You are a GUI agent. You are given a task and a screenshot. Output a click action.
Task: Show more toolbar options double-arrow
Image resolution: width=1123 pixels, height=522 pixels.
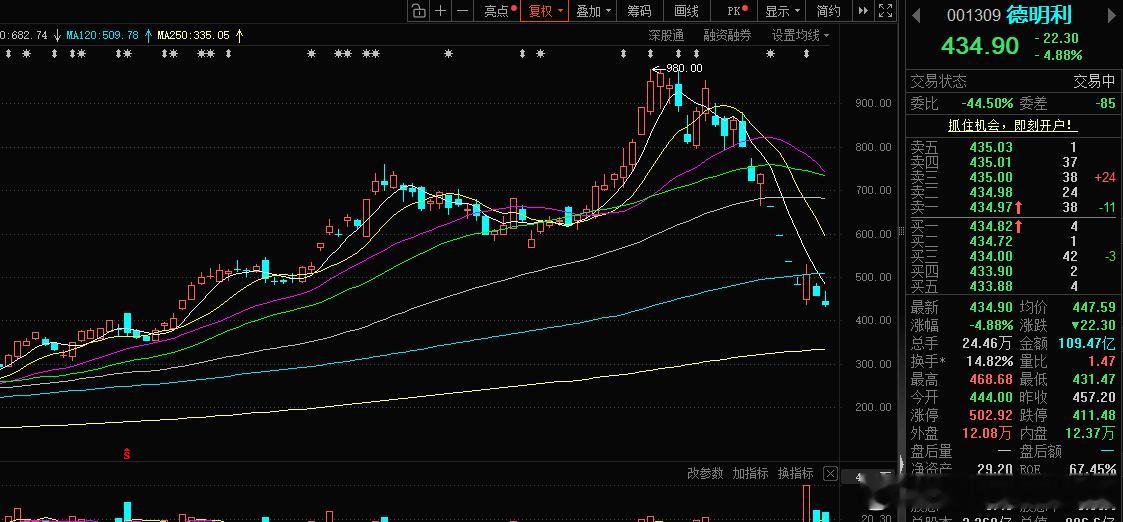(x=863, y=11)
